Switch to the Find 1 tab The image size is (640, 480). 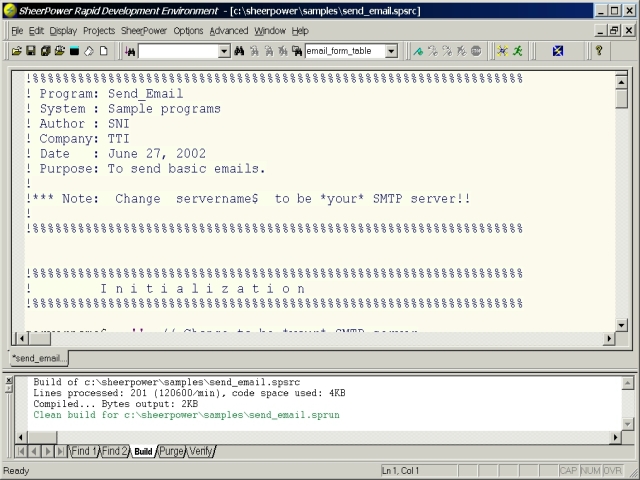pyautogui.click(x=84, y=451)
